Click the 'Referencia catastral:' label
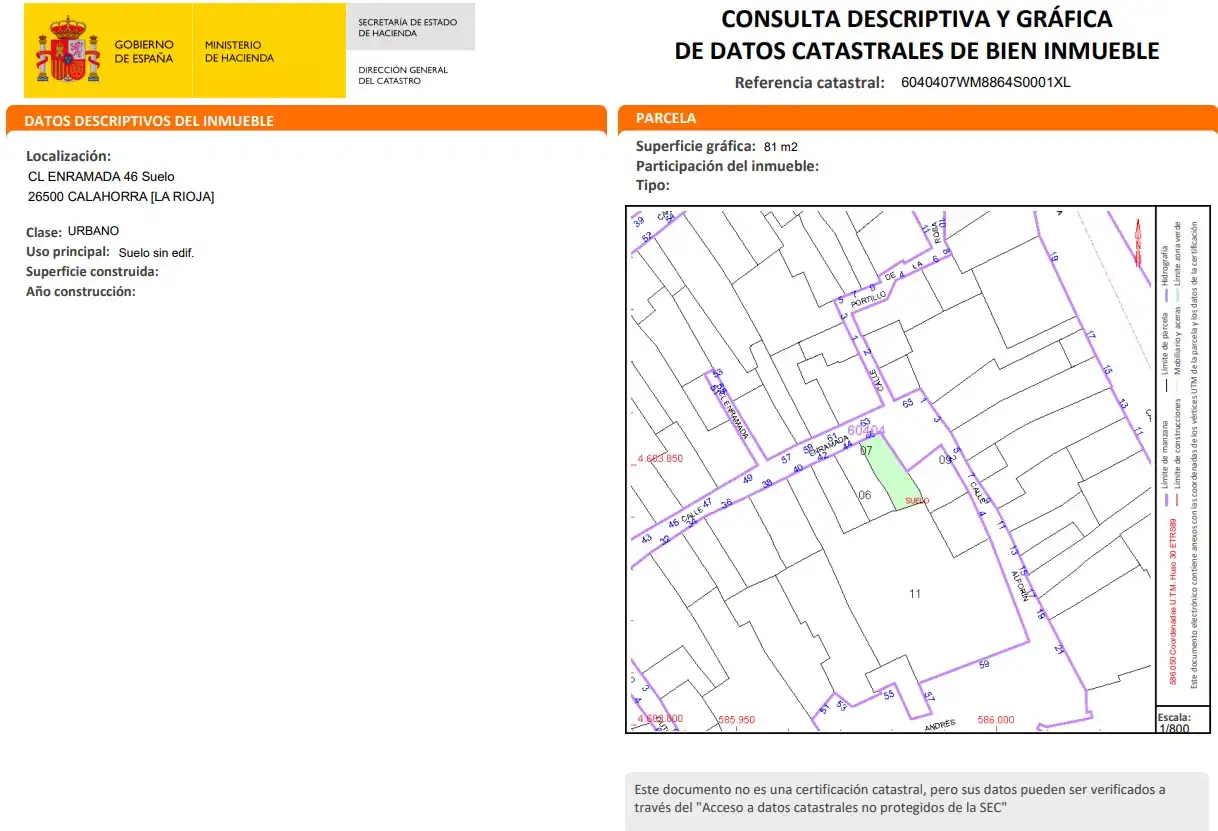 click(x=810, y=83)
